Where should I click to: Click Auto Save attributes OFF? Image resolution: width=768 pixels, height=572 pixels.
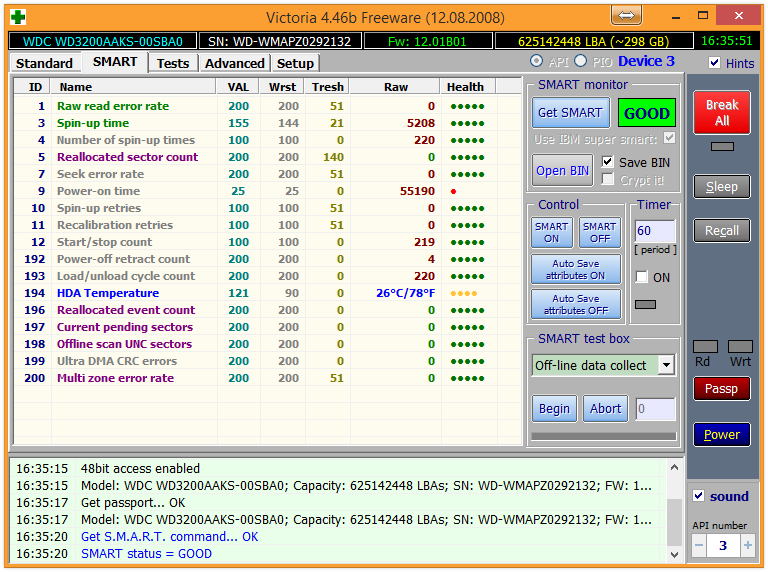pos(576,304)
